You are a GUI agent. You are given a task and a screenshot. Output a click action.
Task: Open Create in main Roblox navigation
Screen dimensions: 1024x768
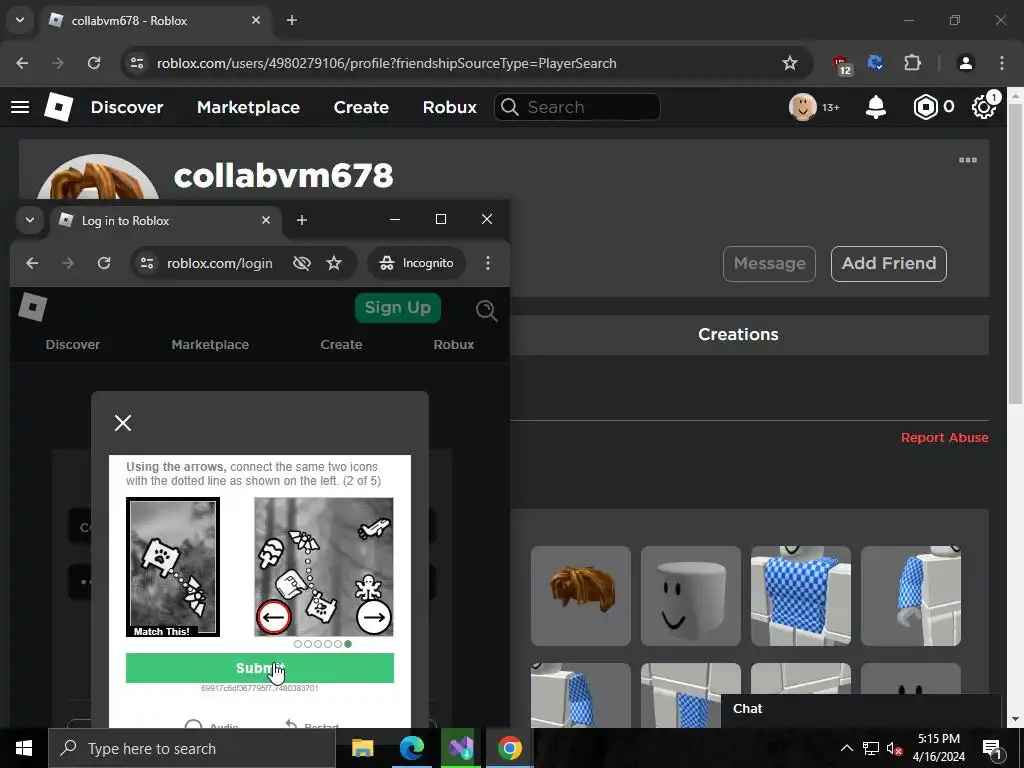coord(361,107)
